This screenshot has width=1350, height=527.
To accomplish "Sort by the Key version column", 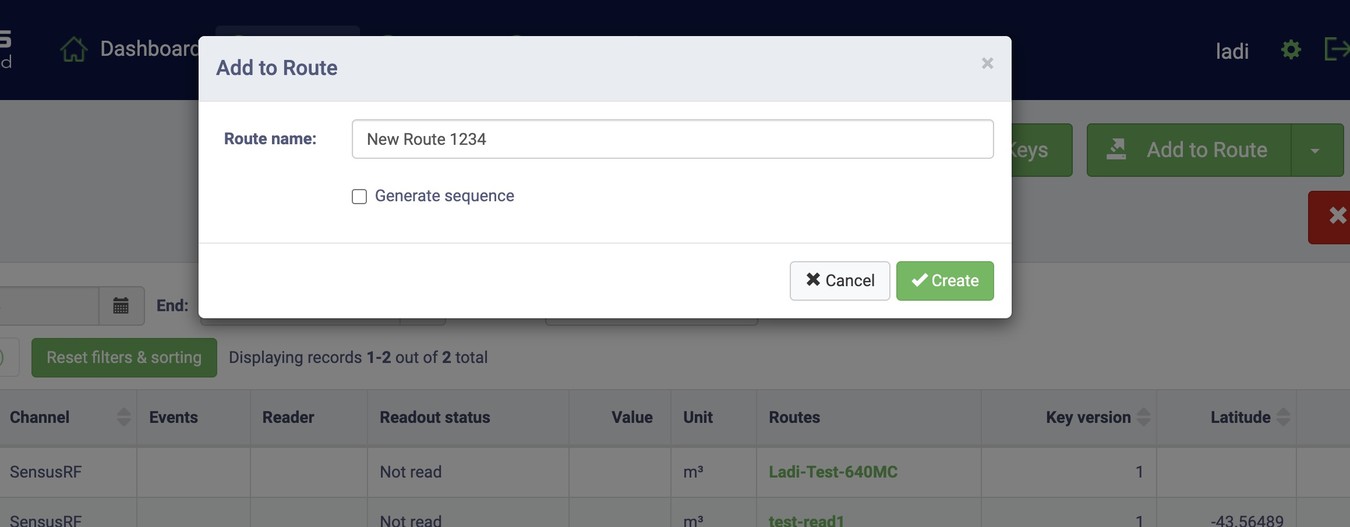I will (1144, 417).
